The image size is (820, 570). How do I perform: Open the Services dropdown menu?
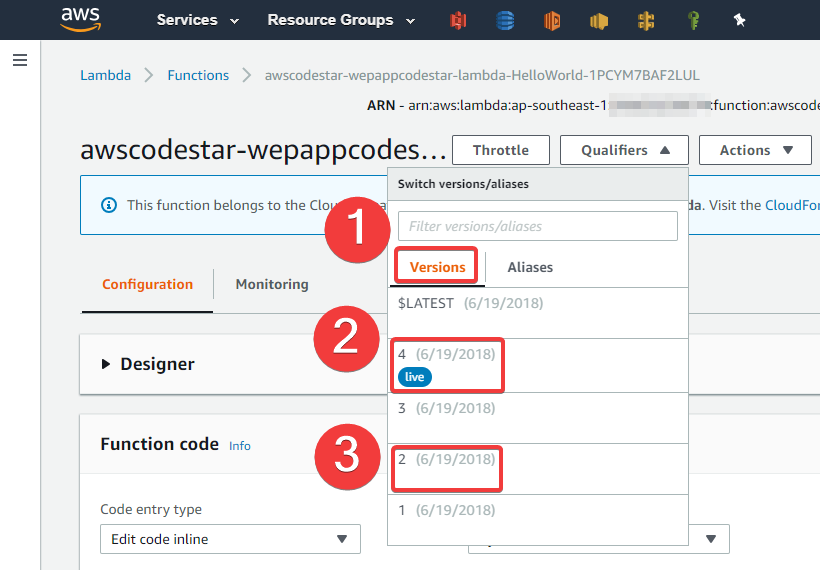198,20
